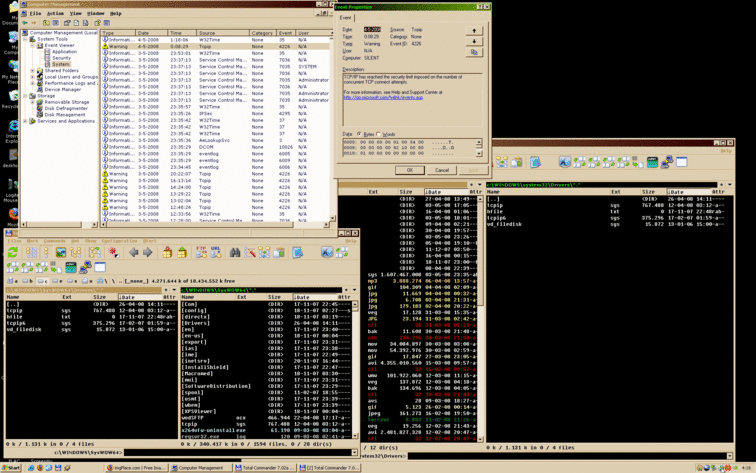The height and width of the screenshot is (473, 756).
Task: Select the Bytes radio button
Action: 359,134
